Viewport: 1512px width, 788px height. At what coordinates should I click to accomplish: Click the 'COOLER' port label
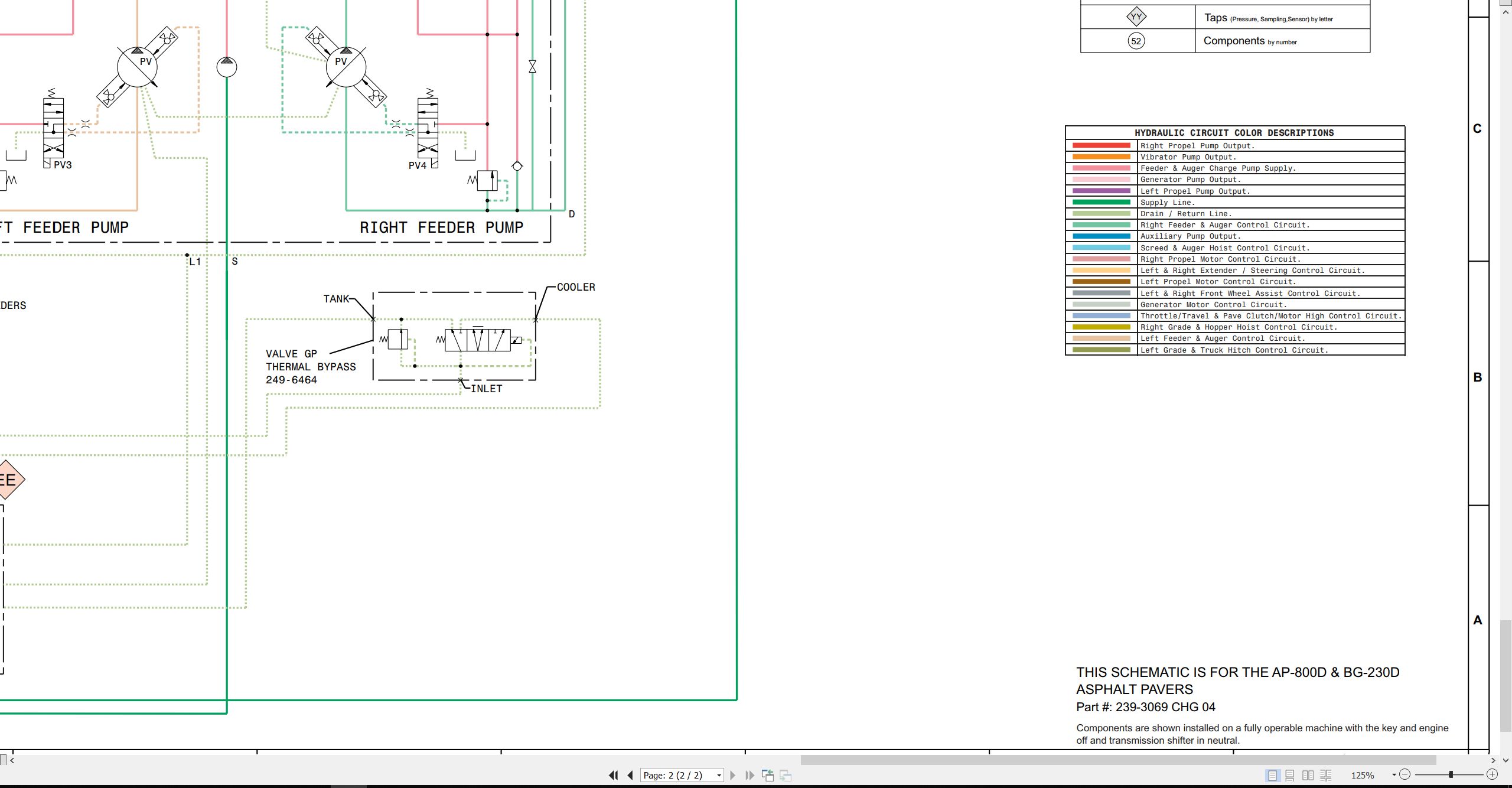pyautogui.click(x=576, y=287)
